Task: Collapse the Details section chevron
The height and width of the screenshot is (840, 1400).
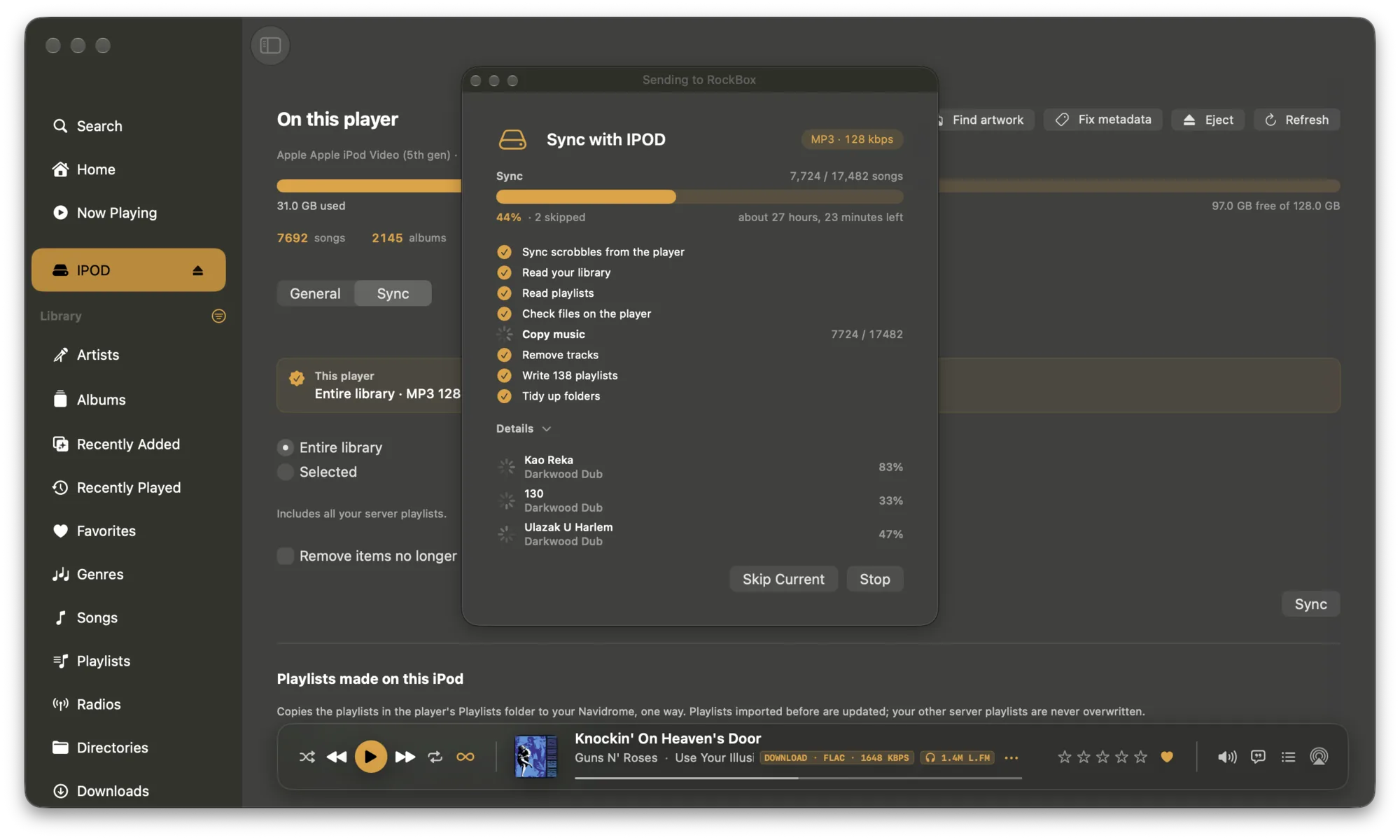Action: (x=547, y=429)
